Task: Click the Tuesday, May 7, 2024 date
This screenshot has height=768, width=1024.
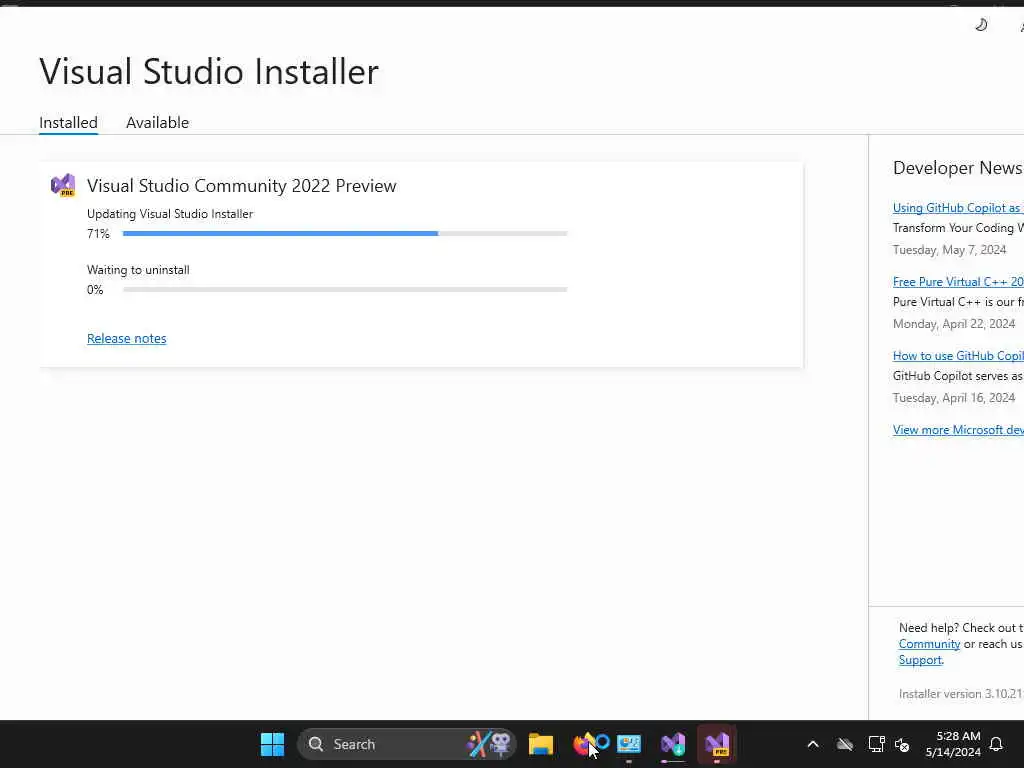Action: tap(950, 249)
